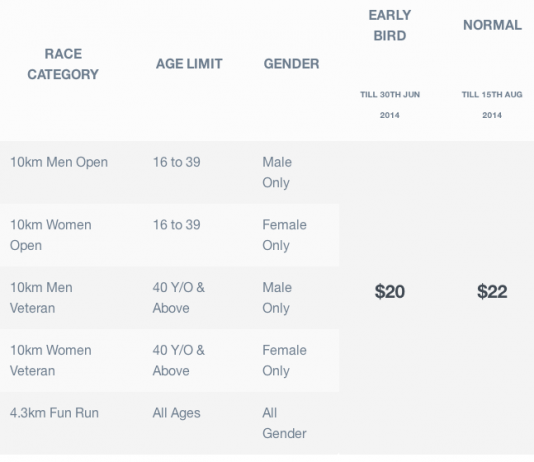This screenshot has height=462, width=534.
Task: Click Female Only in Women Veteran row
Action: [284, 360]
